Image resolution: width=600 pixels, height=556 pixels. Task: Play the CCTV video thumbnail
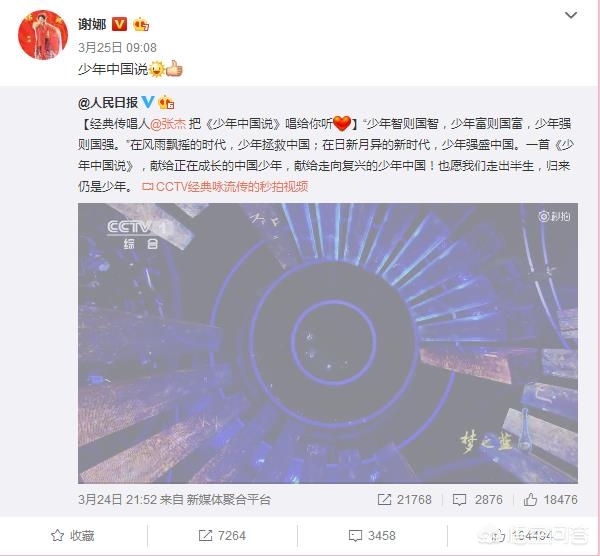tap(328, 343)
